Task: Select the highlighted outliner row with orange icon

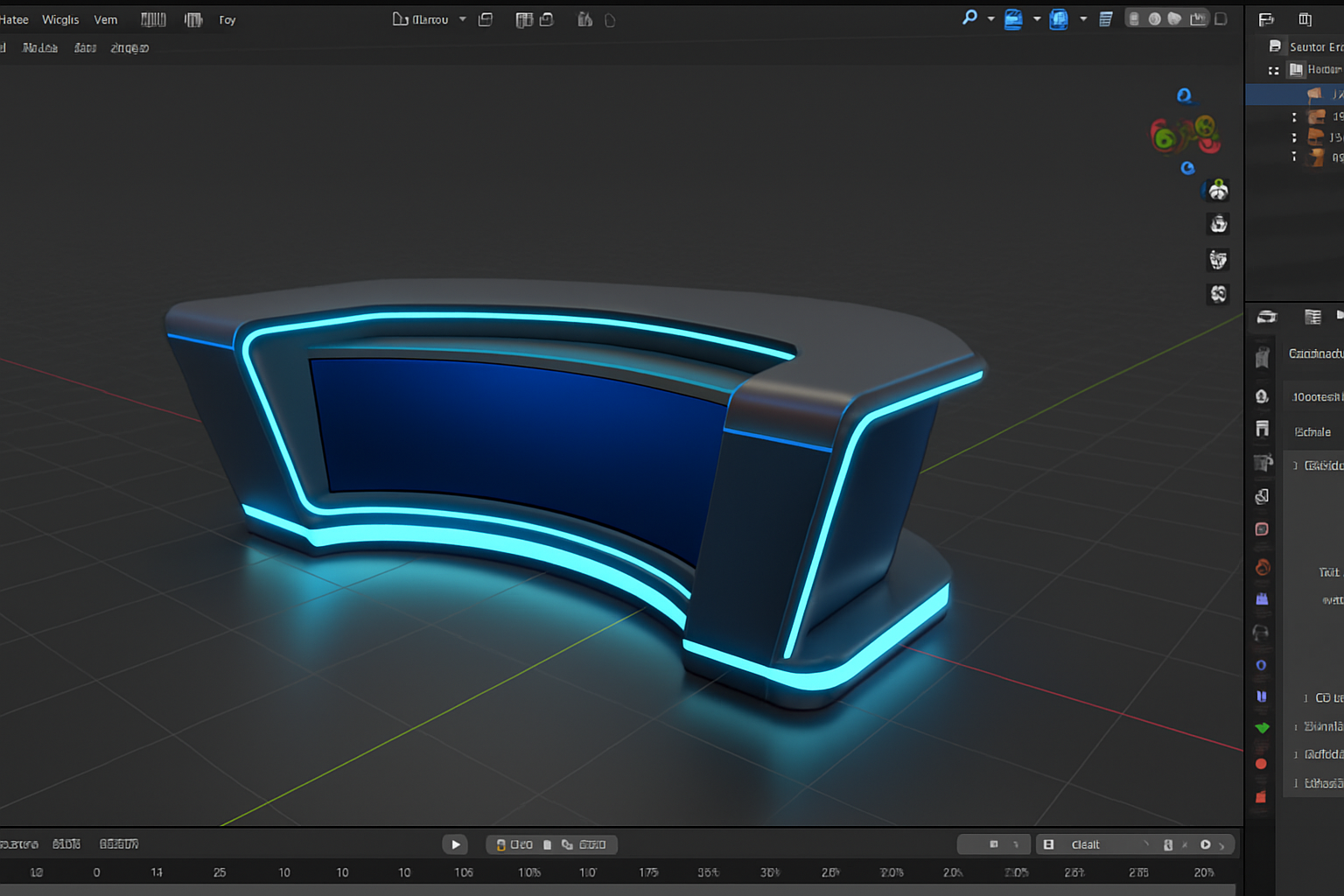Action: tap(1294, 94)
